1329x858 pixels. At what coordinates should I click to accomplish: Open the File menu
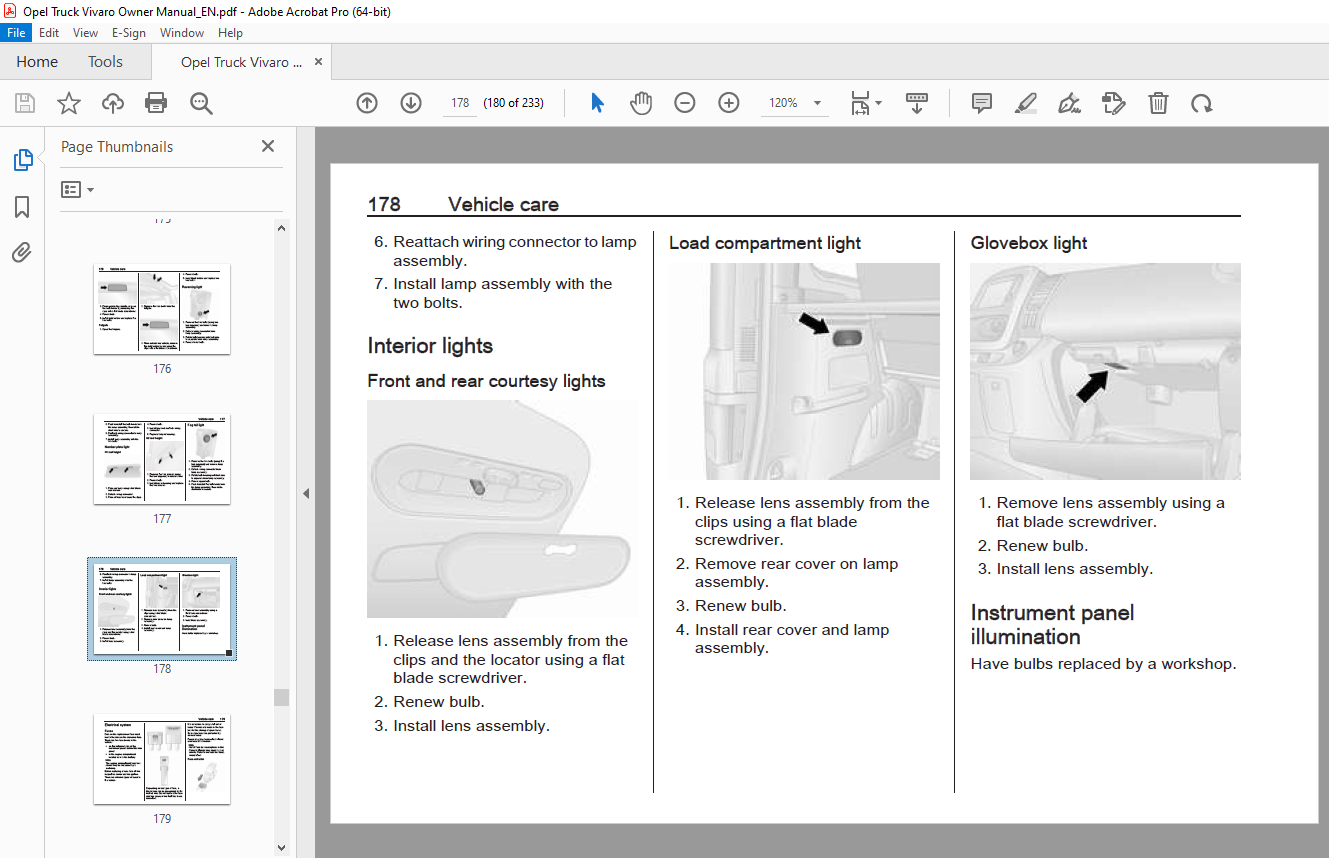pos(16,33)
